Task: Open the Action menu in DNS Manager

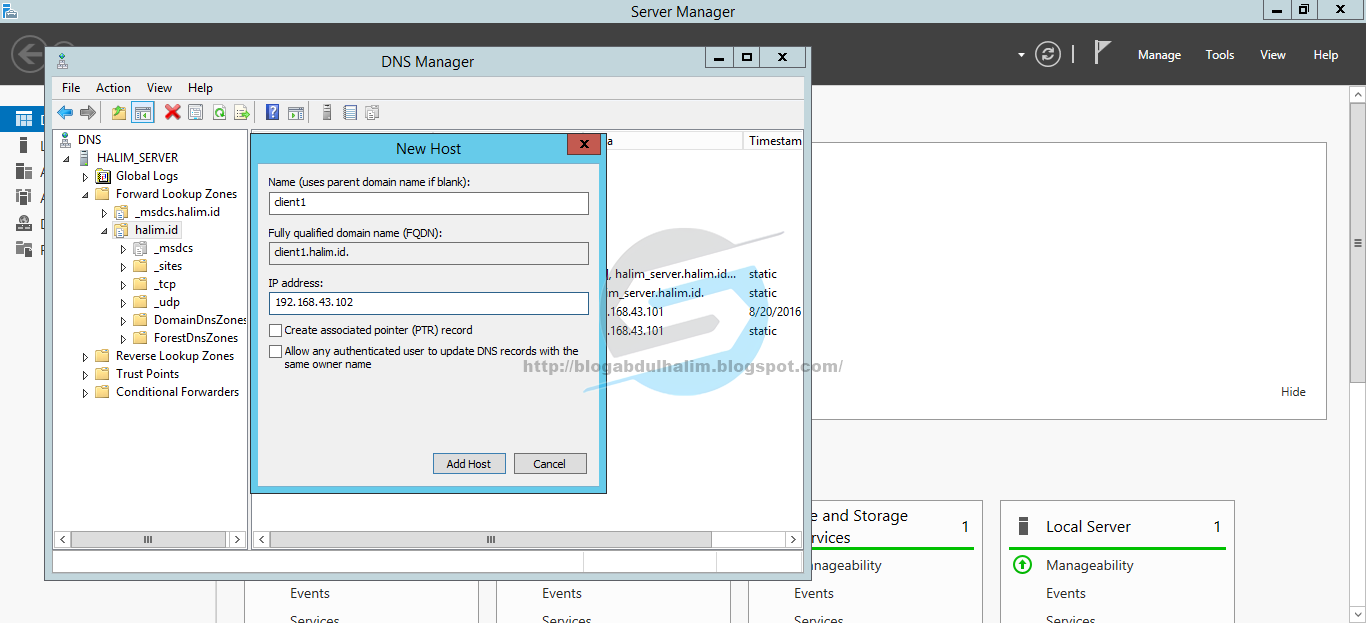Action: coord(113,88)
